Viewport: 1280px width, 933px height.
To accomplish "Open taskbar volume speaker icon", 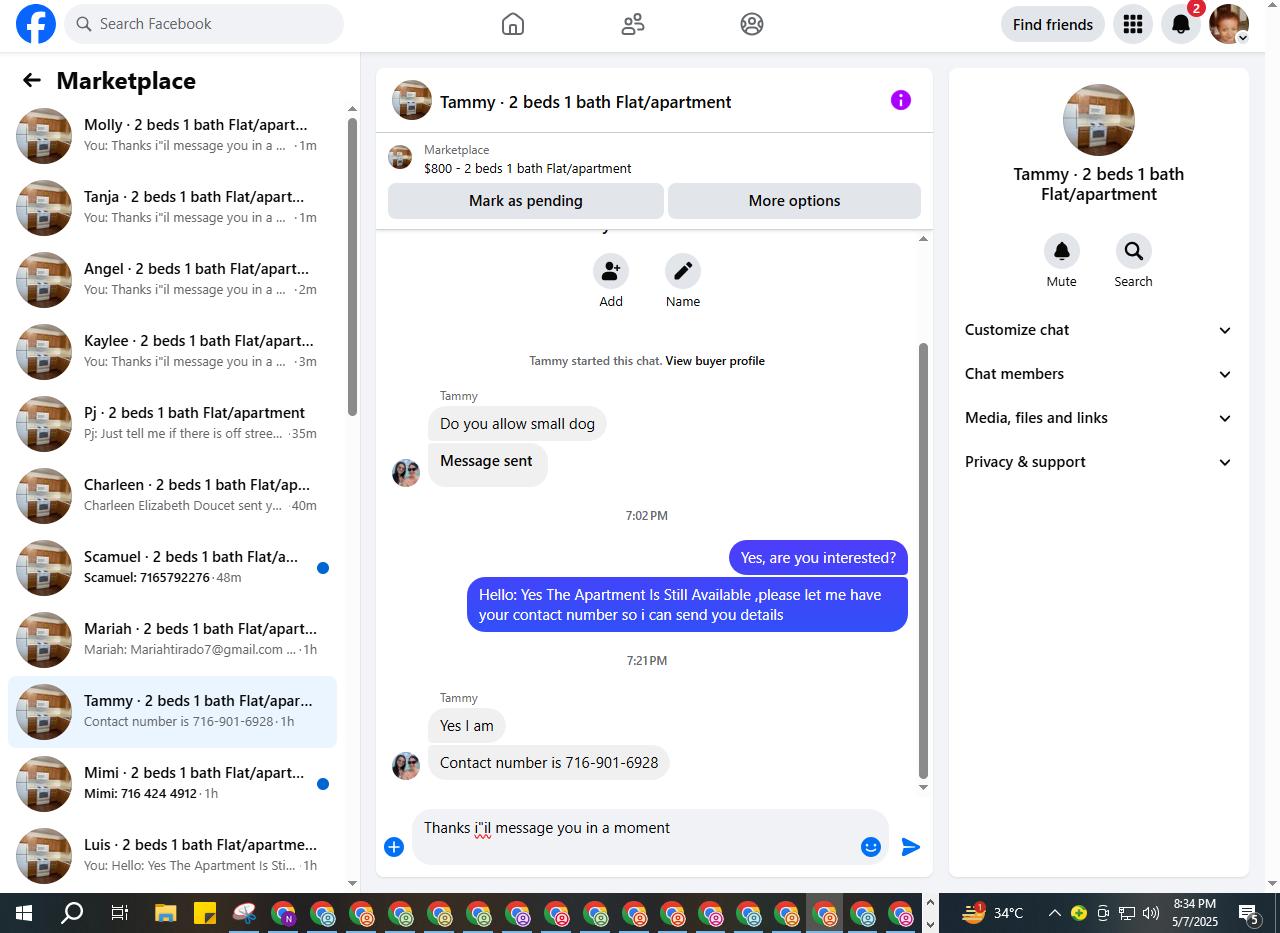I will 1151,913.
